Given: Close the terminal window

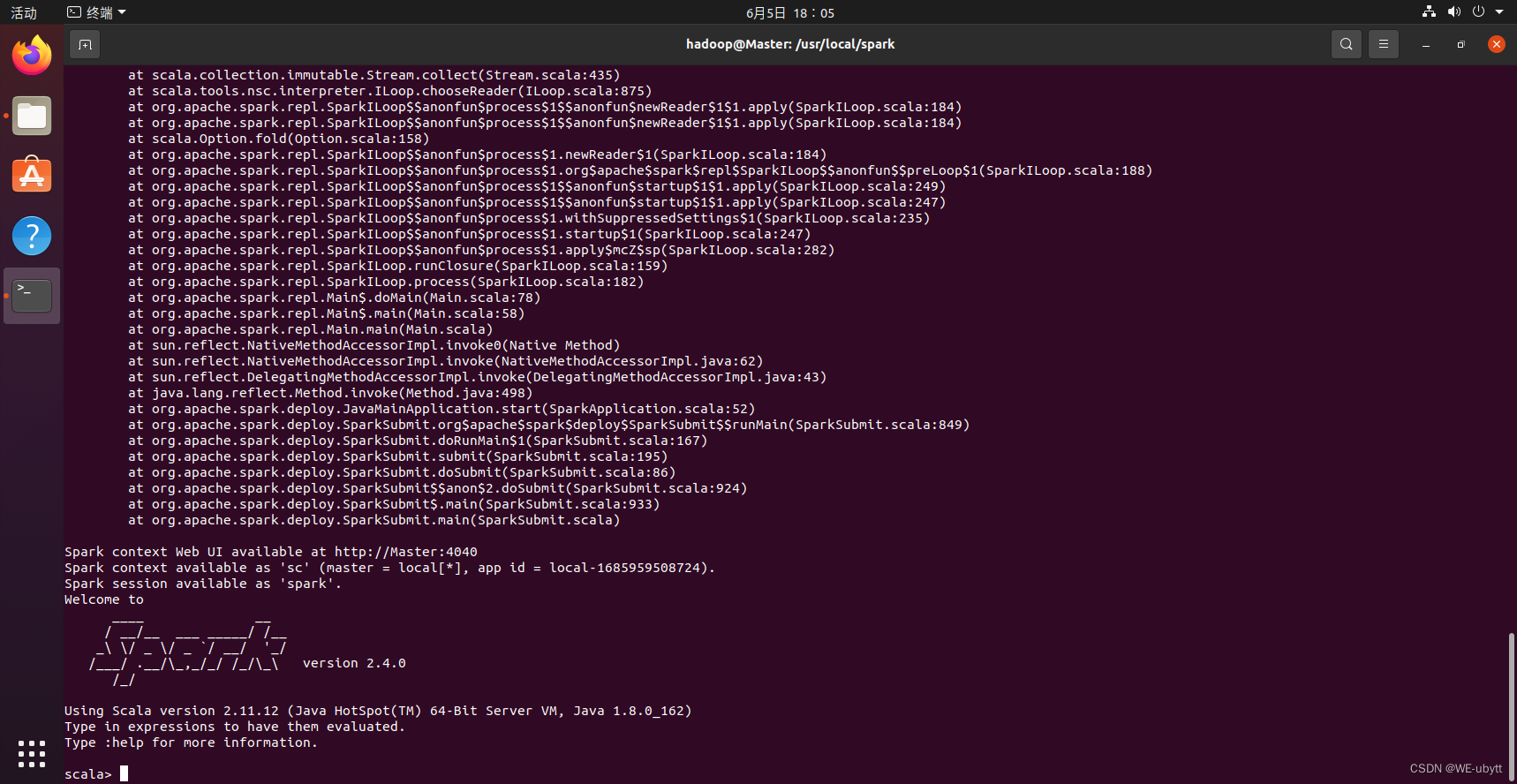Looking at the screenshot, I should (1497, 44).
